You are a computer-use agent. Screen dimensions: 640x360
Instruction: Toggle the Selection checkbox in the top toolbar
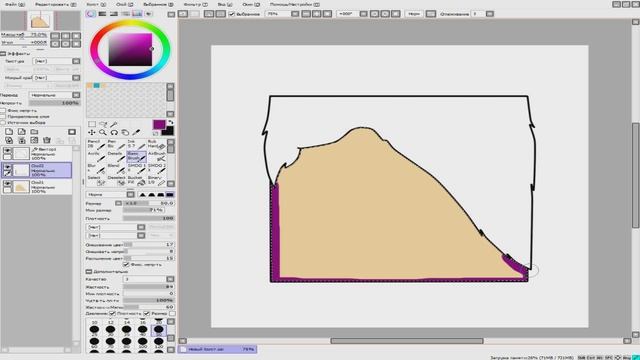pyautogui.click(x=232, y=14)
